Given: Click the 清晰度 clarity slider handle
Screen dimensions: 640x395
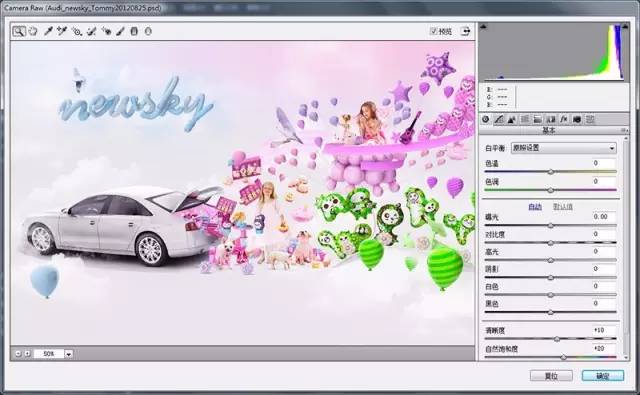Looking at the screenshot, I should click(557, 339).
